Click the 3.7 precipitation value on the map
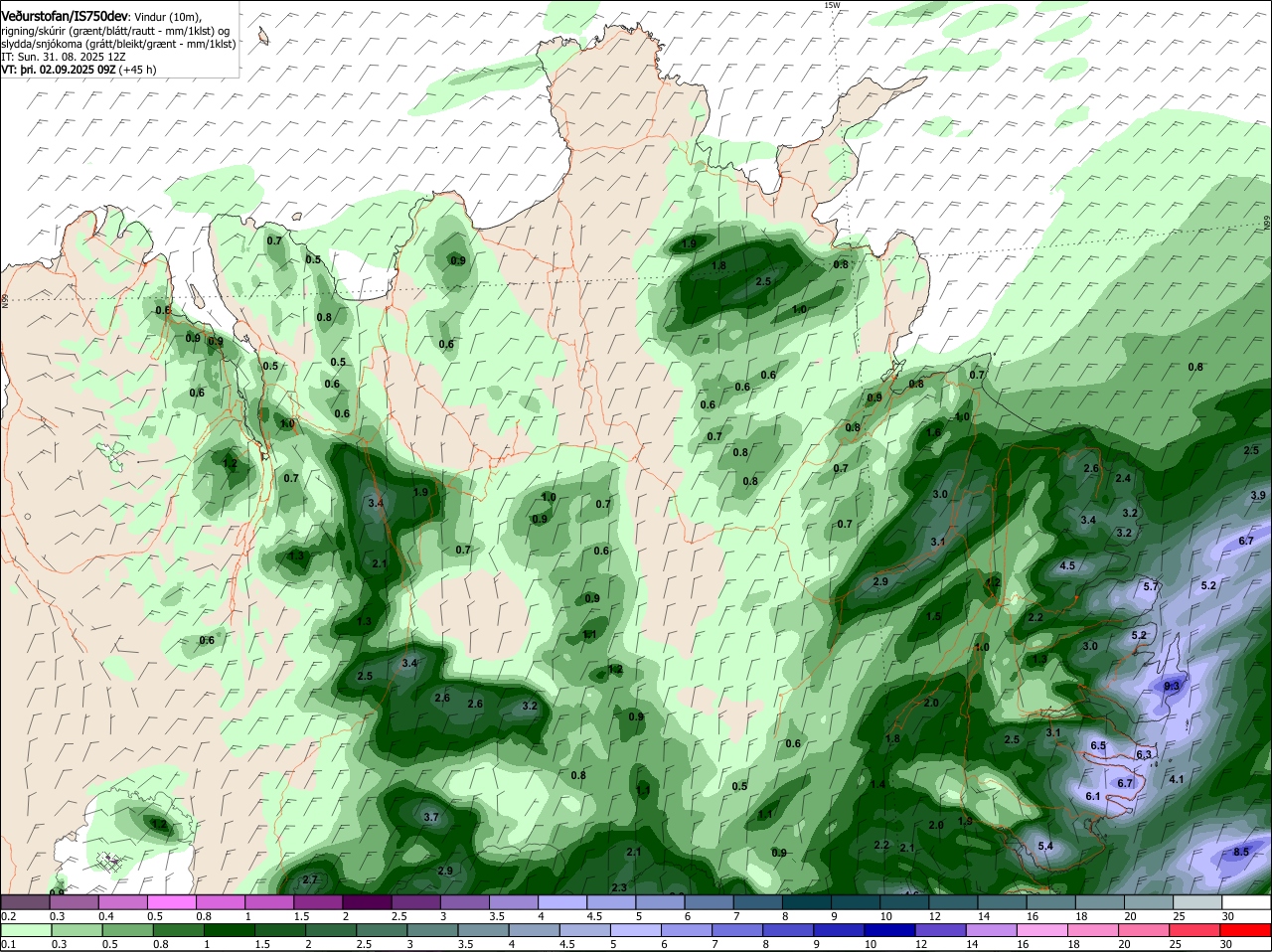This screenshot has width=1272, height=952. point(431,817)
